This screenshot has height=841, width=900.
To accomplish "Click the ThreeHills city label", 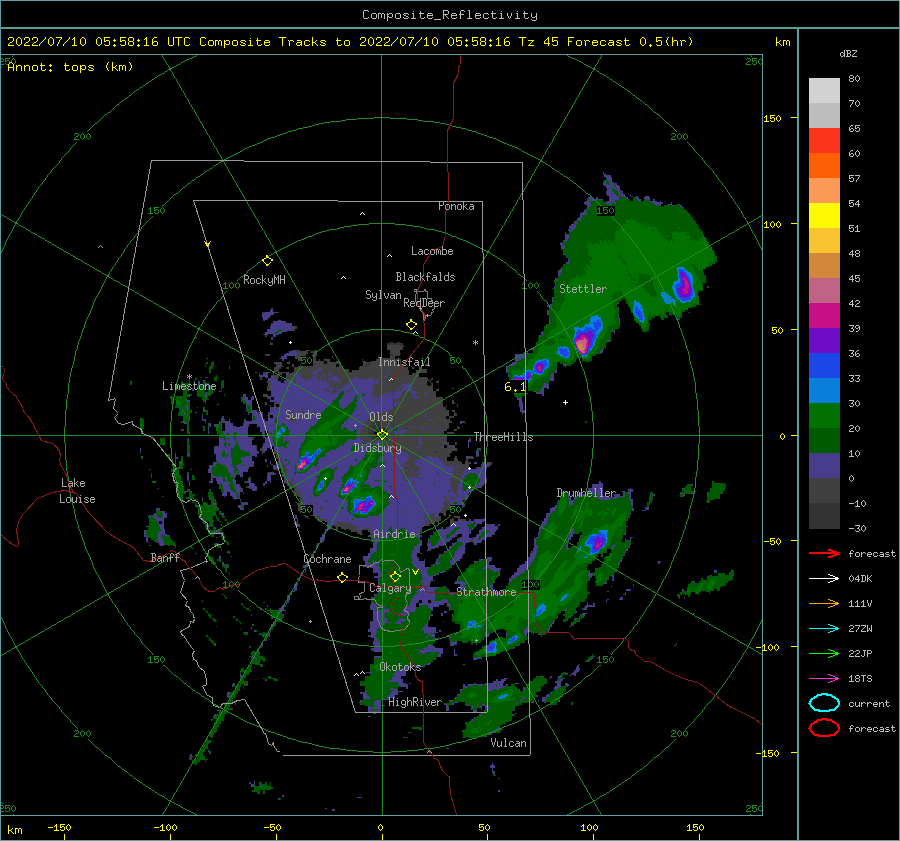I will [x=503, y=437].
